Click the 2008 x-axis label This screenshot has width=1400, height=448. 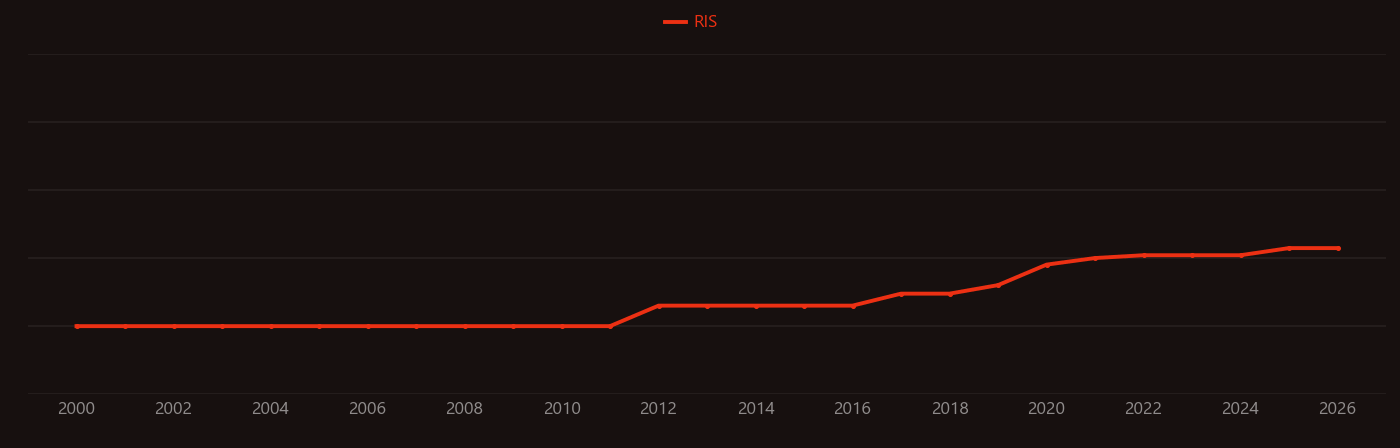(465, 409)
